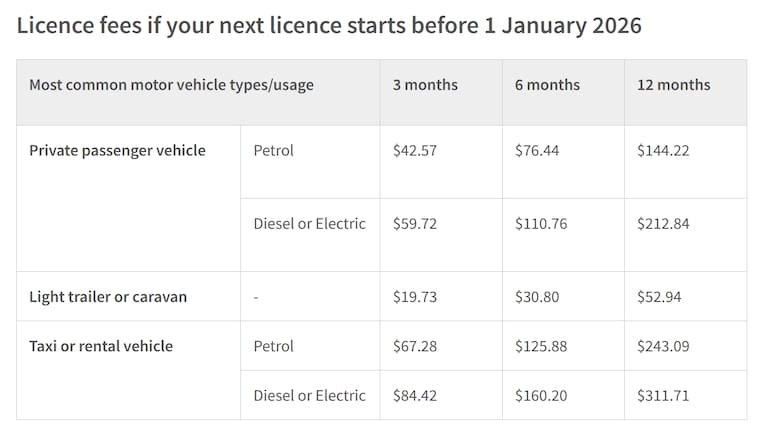Select the 'Taxi or rental vehicle' row label

[x=101, y=346]
